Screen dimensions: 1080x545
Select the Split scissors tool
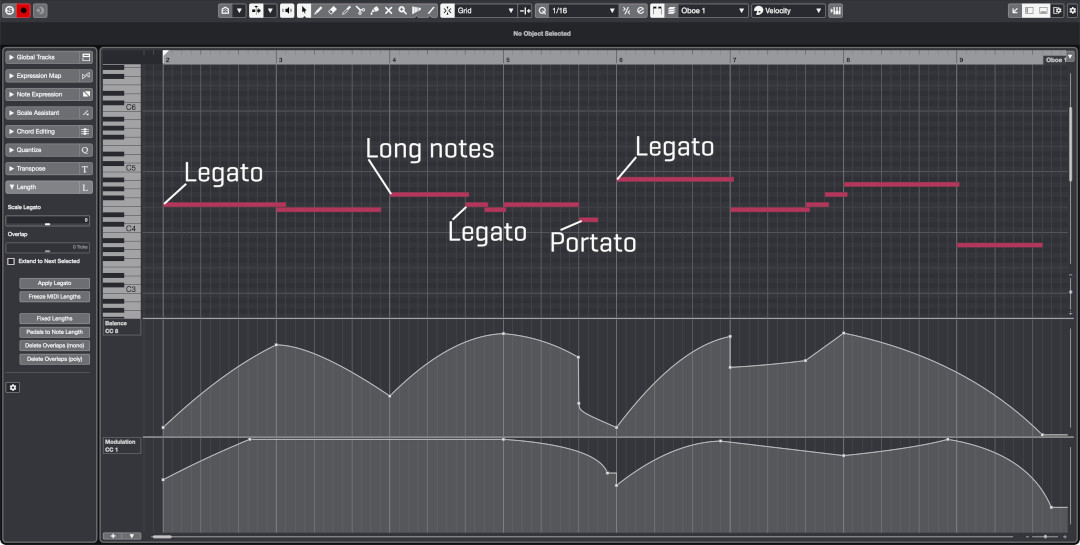pyautogui.click(x=360, y=11)
